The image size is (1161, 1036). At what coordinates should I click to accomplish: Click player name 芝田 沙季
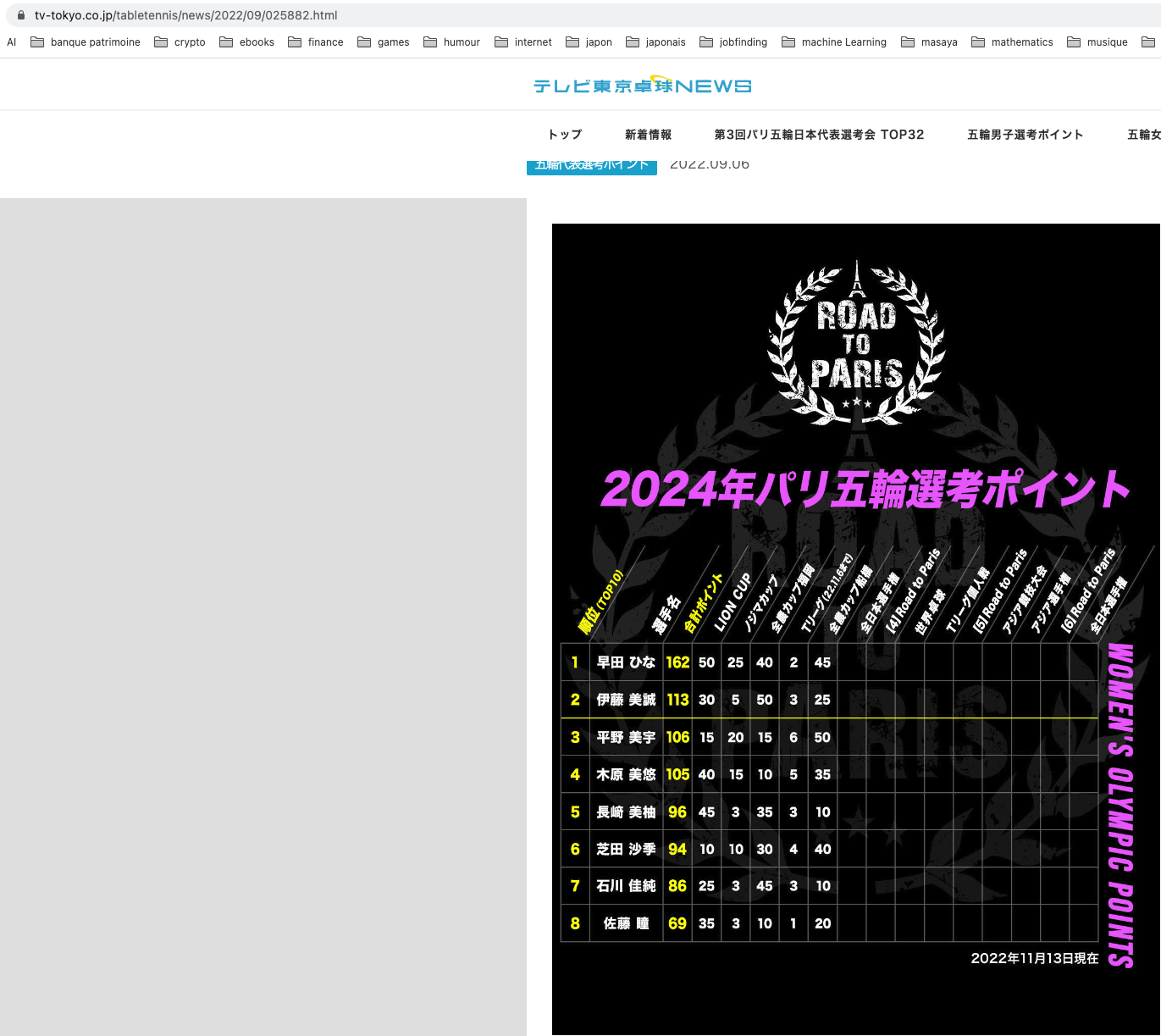(x=626, y=849)
